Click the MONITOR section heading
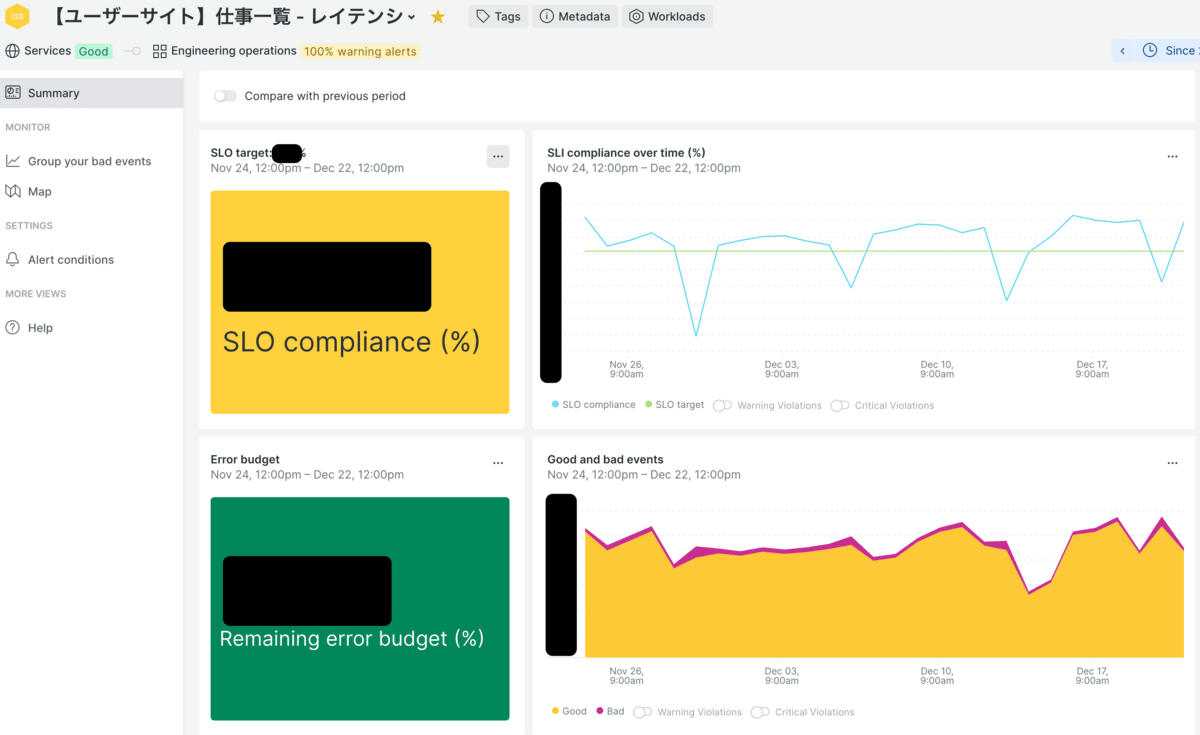1200x735 pixels. (28, 127)
